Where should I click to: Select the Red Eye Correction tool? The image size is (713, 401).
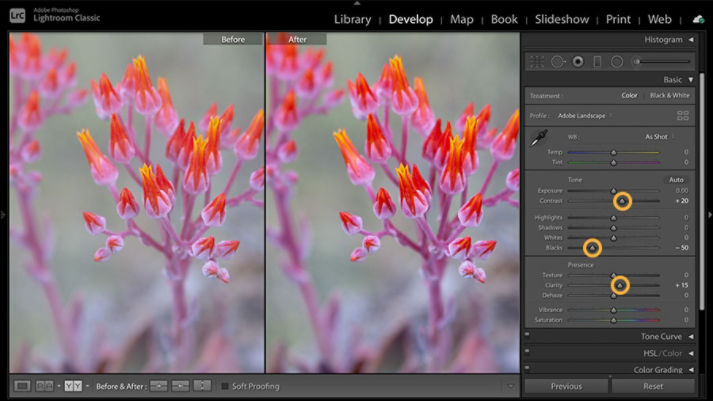[x=578, y=61]
